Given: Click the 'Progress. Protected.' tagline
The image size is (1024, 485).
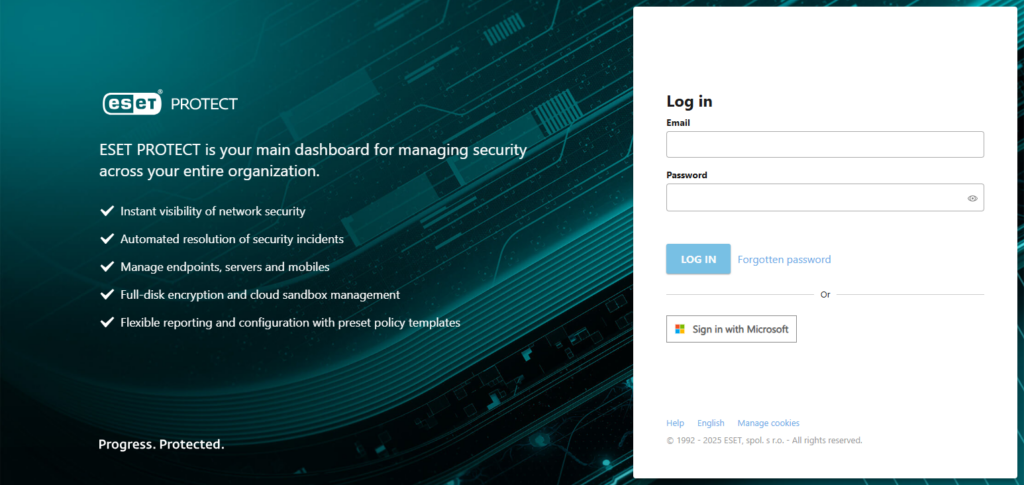Looking at the screenshot, I should coord(161,445).
